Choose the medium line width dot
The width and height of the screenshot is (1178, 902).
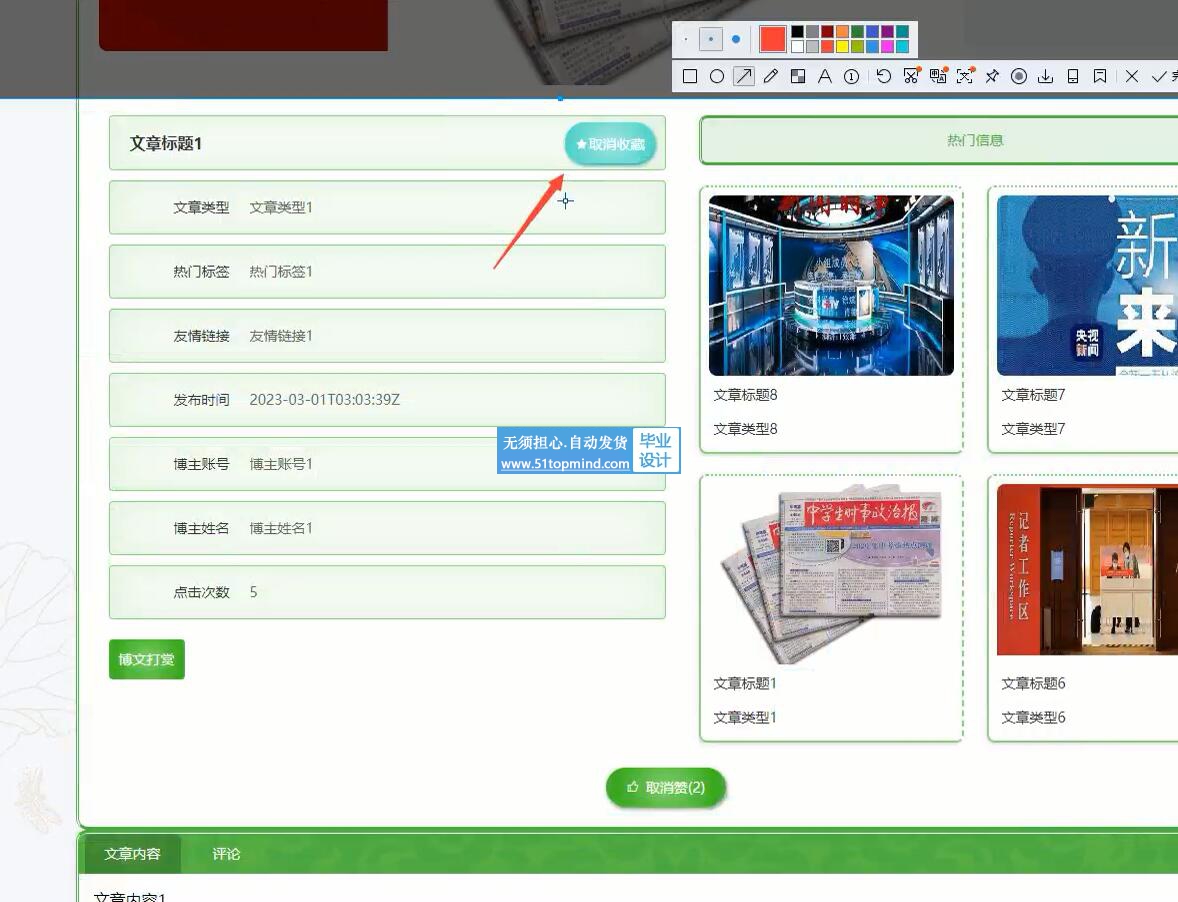pyautogui.click(x=711, y=39)
